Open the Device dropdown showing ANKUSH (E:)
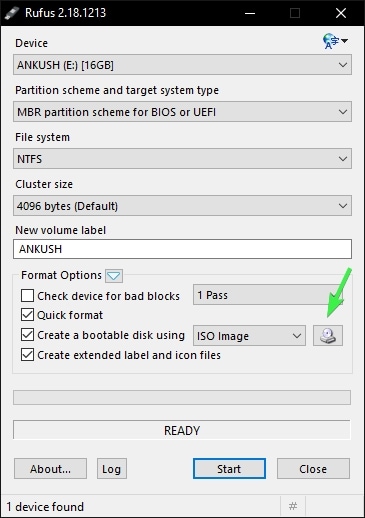The image size is (365, 518). 182,65
